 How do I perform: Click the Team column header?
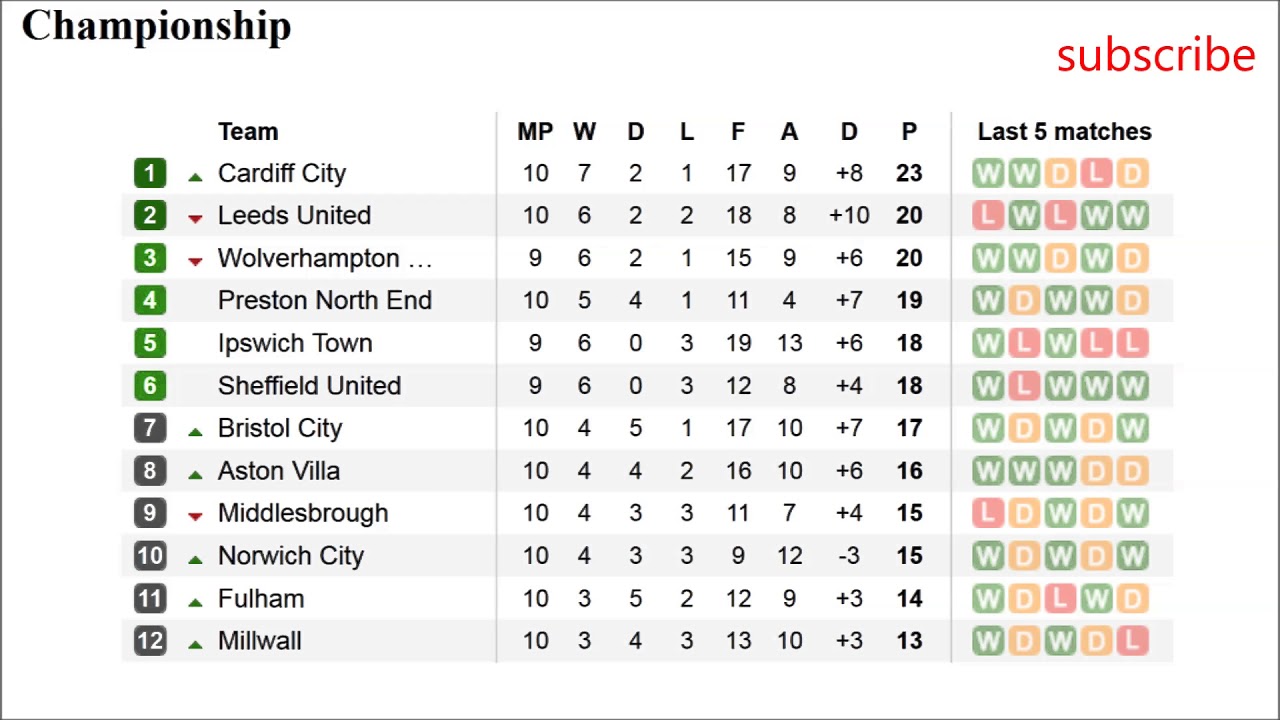(248, 132)
